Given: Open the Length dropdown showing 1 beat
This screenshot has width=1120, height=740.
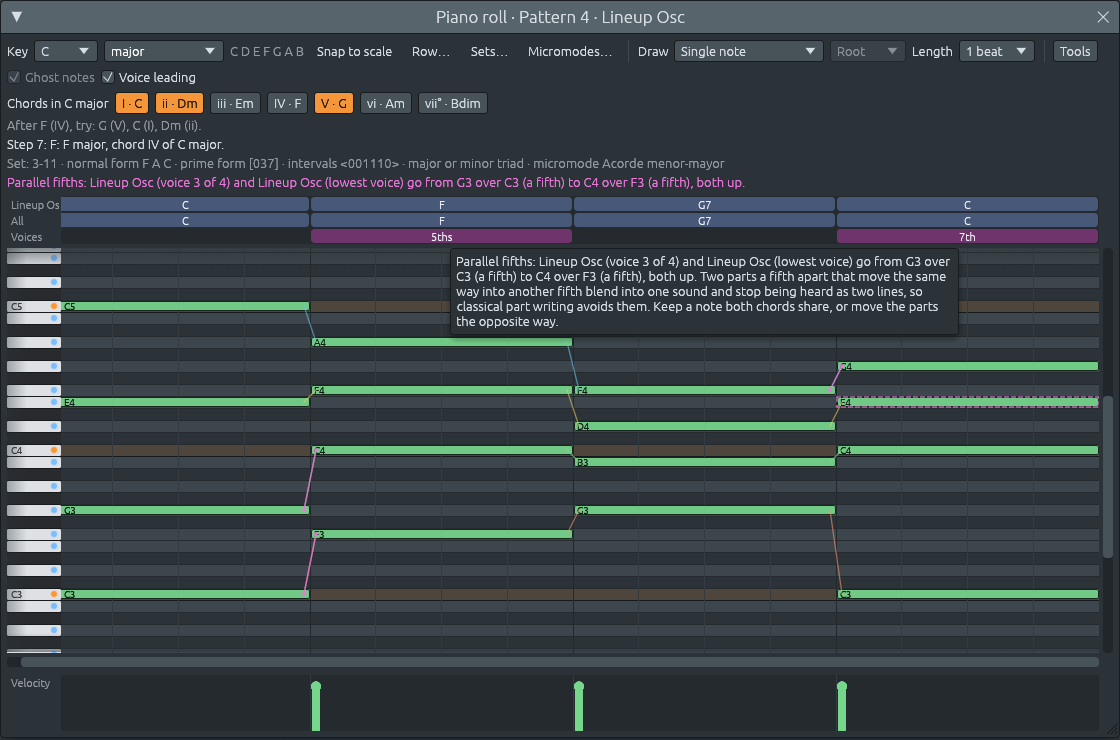Looking at the screenshot, I should click(x=996, y=51).
